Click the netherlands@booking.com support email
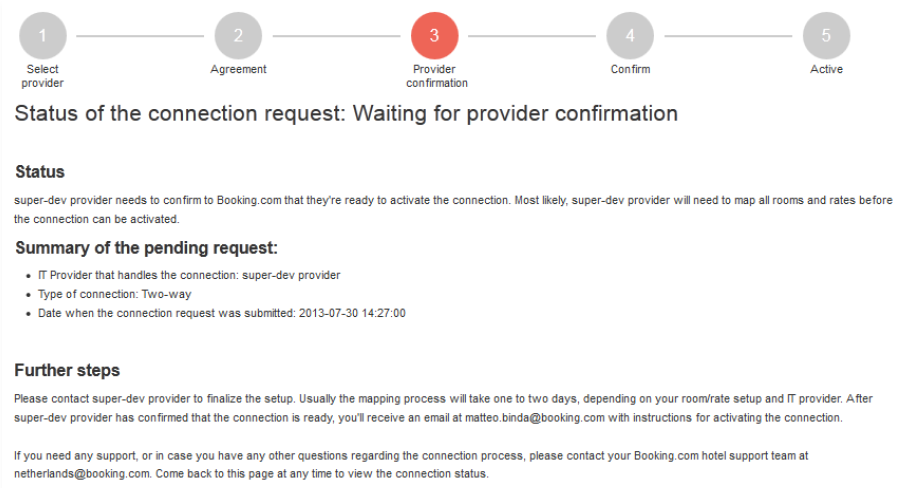The width and height of the screenshot is (899, 488). coord(82,473)
